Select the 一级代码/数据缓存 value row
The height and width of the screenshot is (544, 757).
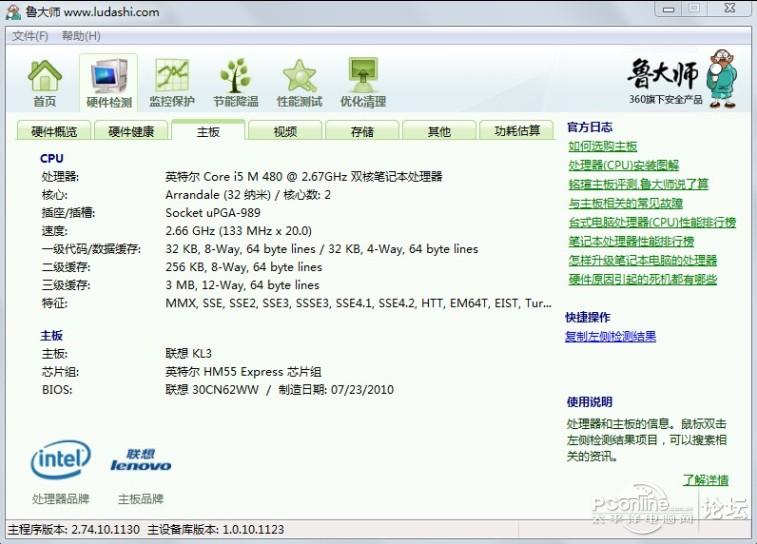(322, 249)
